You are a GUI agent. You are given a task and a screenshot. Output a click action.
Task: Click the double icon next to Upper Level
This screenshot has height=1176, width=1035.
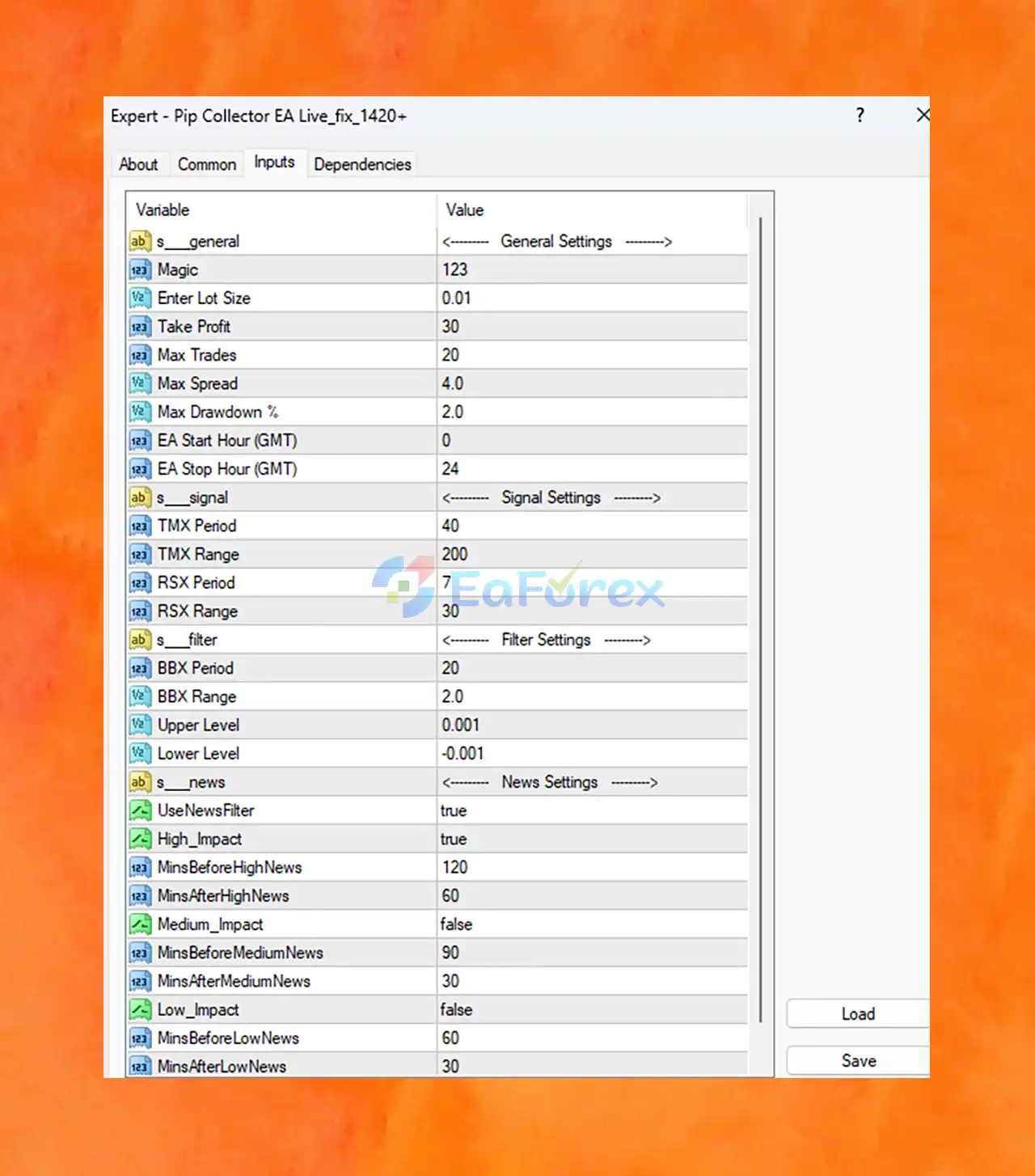140,725
